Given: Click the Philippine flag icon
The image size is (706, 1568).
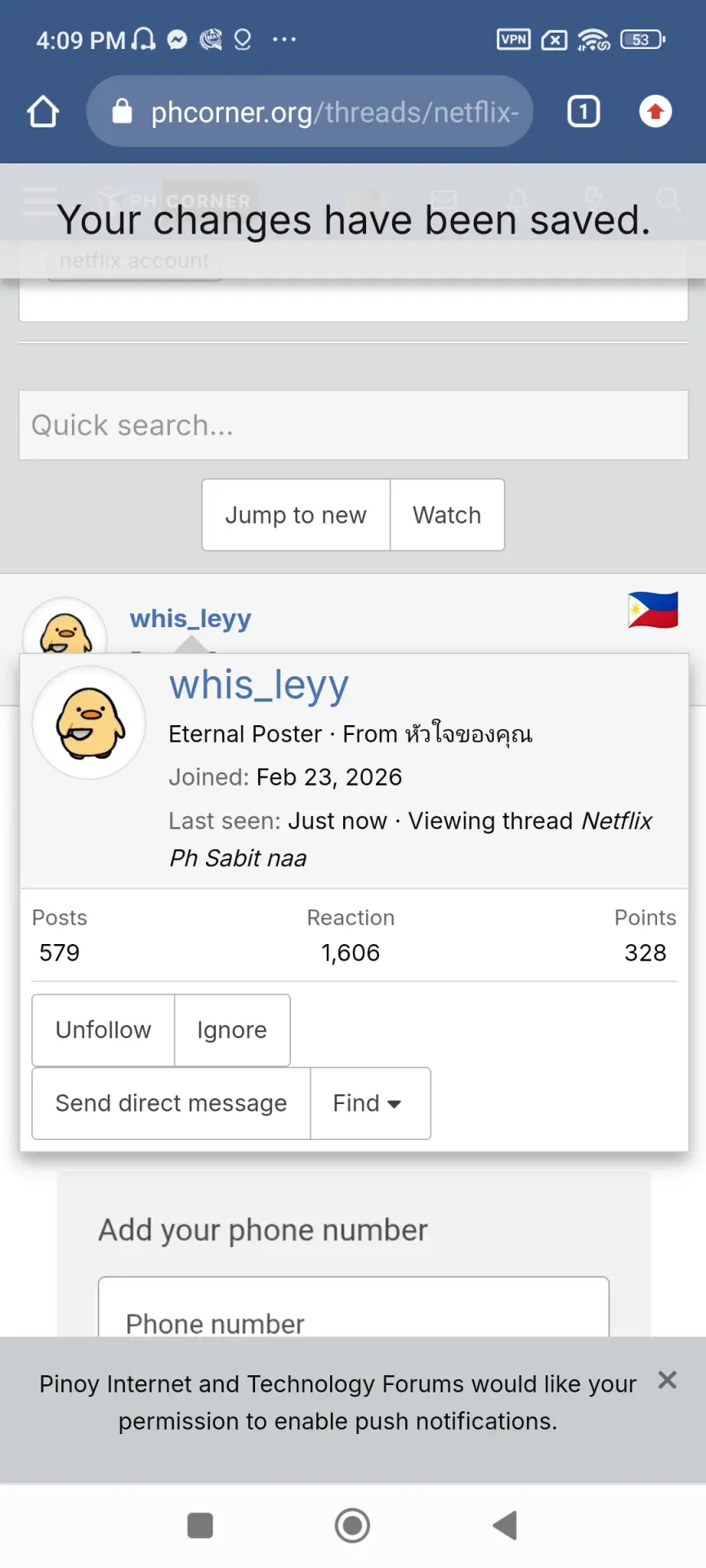Looking at the screenshot, I should (x=653, y=610).
